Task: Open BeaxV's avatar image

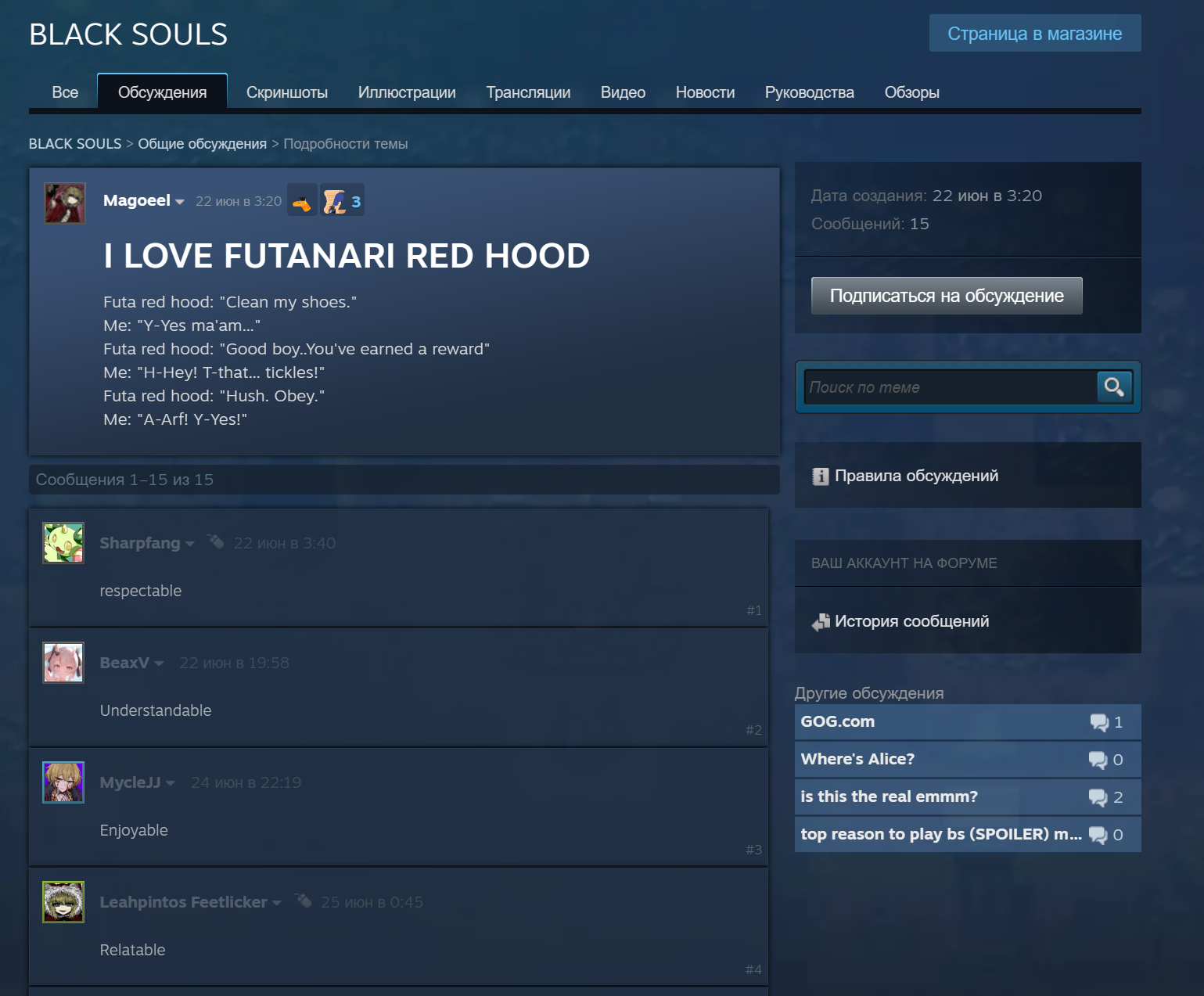Action: click(63, 663)
